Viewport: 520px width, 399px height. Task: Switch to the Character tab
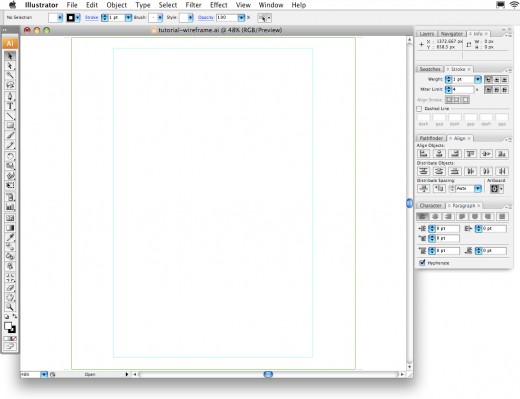(430, 205)
